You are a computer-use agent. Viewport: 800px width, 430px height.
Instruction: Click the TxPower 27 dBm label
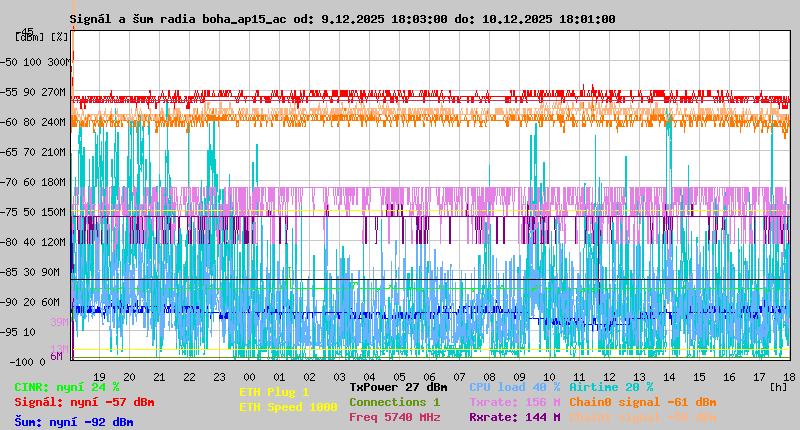398,386
